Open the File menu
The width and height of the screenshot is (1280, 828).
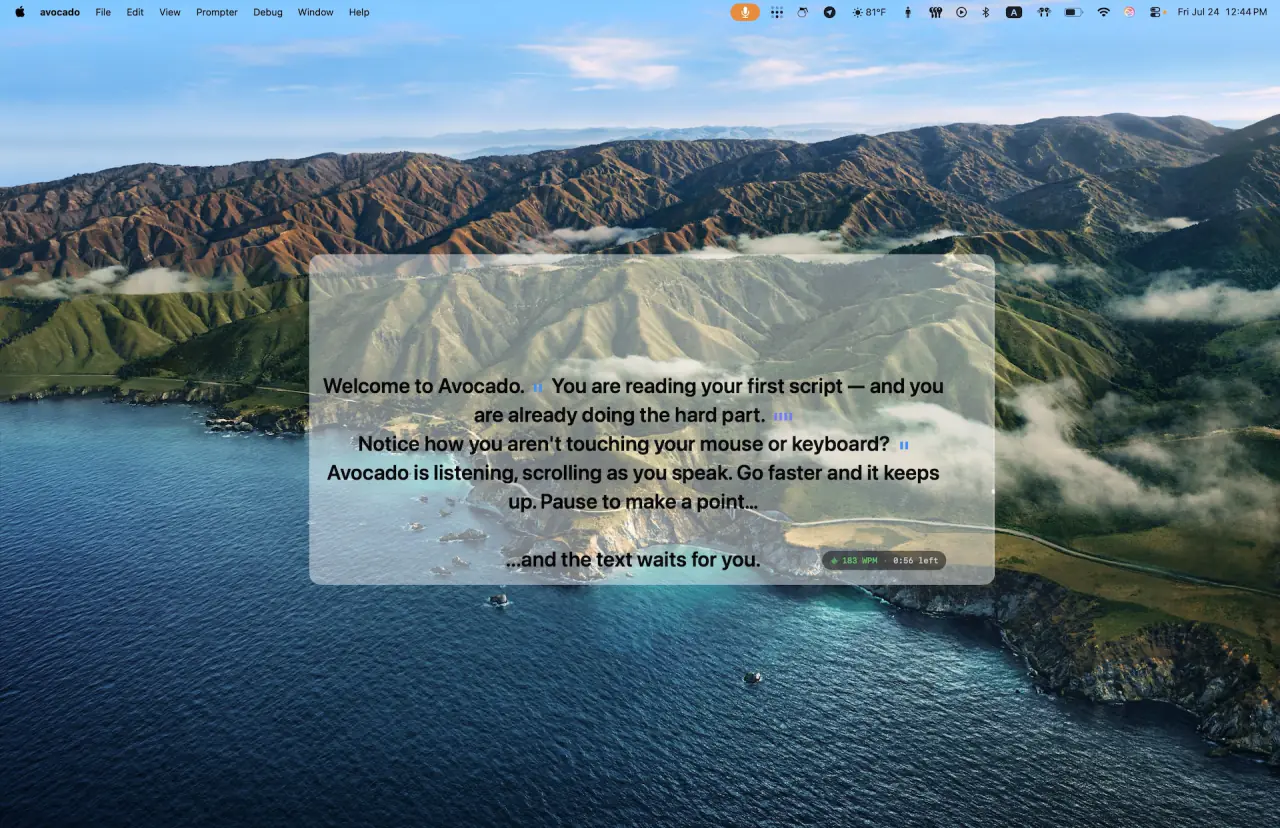tap(103, 12)
